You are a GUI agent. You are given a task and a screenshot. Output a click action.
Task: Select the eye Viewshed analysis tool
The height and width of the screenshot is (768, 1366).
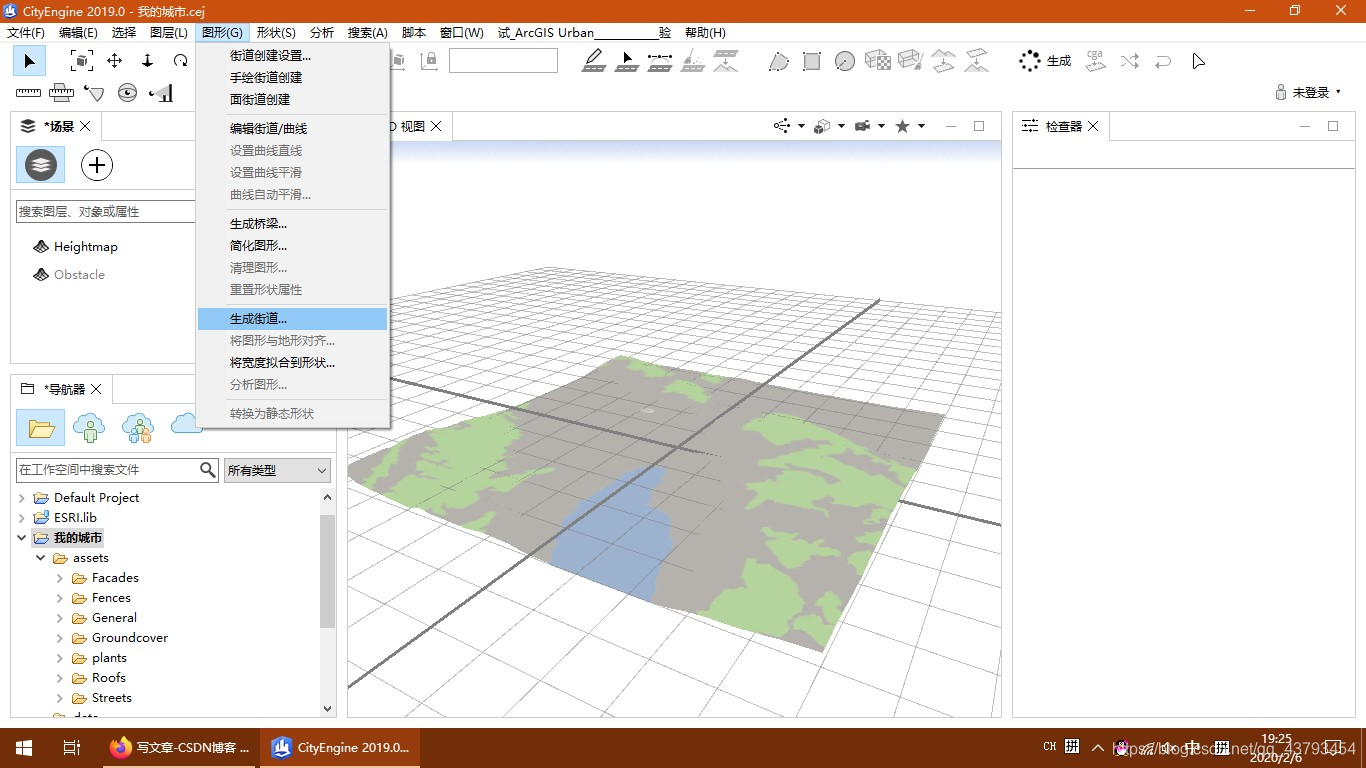click(x=127, y=93)
